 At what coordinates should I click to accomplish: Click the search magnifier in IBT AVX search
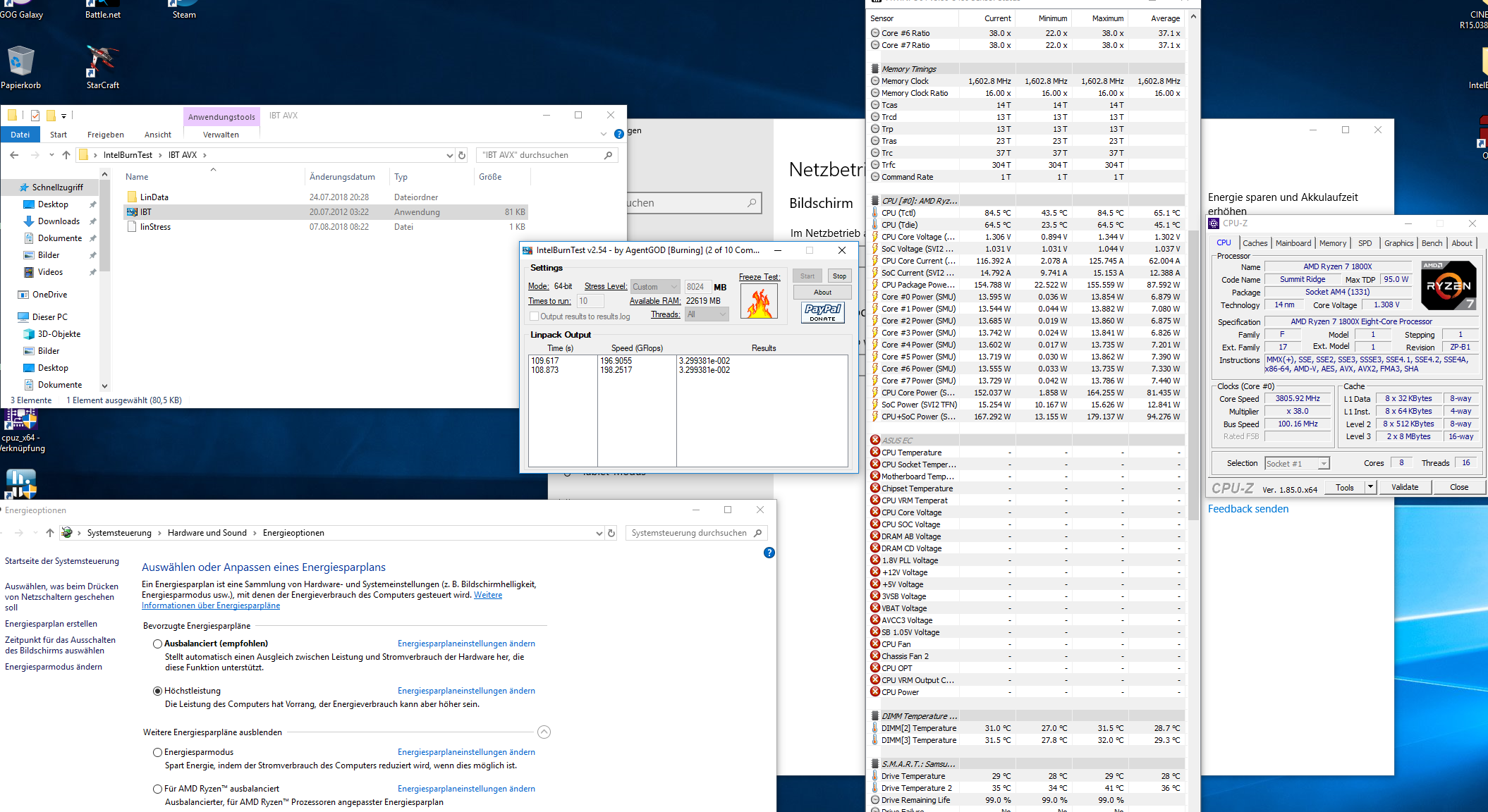[x=608, y=155]
